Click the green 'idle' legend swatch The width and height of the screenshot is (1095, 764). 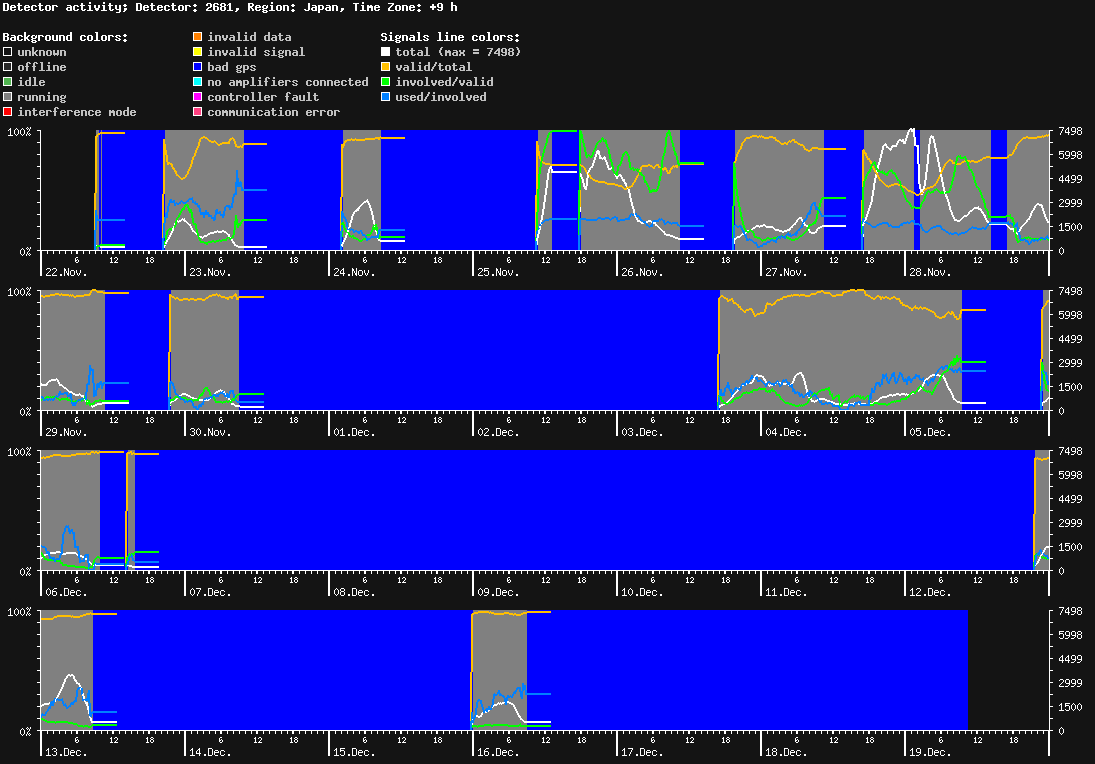click(x=7, y=82)
